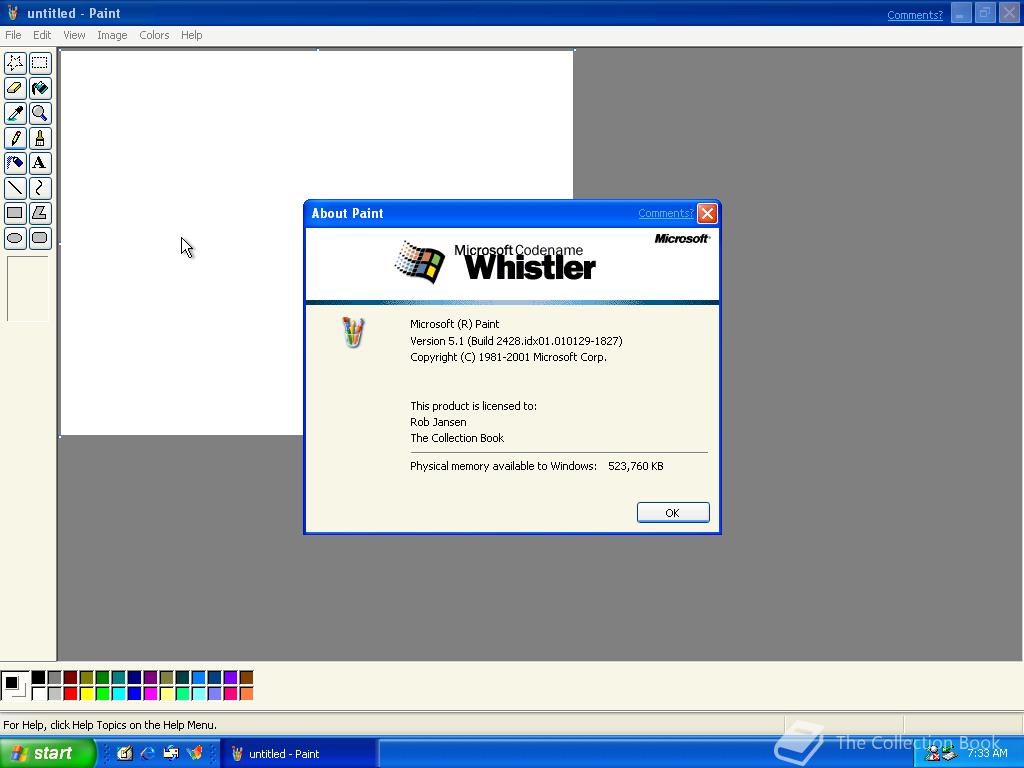Screen dimensions: 1024x768
Task: Click Comments? link in Paint's title bar
Action: [914, 15]
